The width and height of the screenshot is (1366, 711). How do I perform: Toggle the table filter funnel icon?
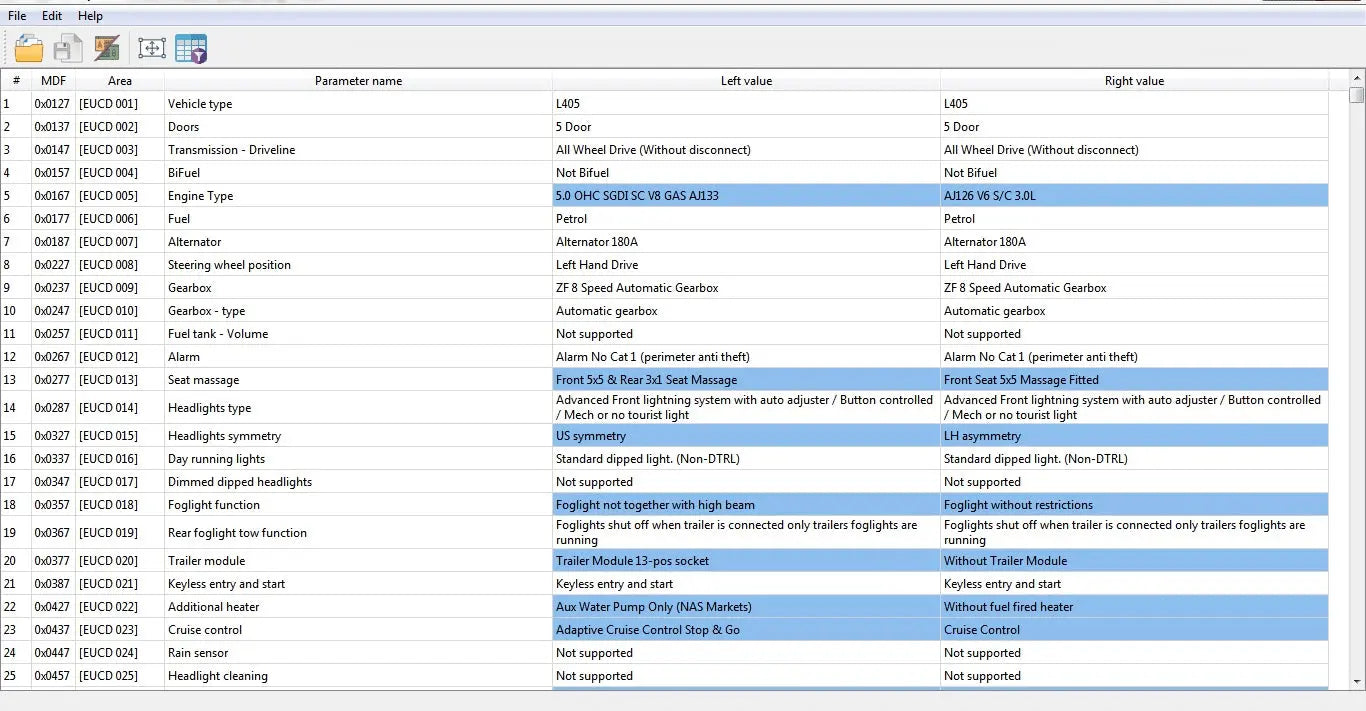point(191,48)
